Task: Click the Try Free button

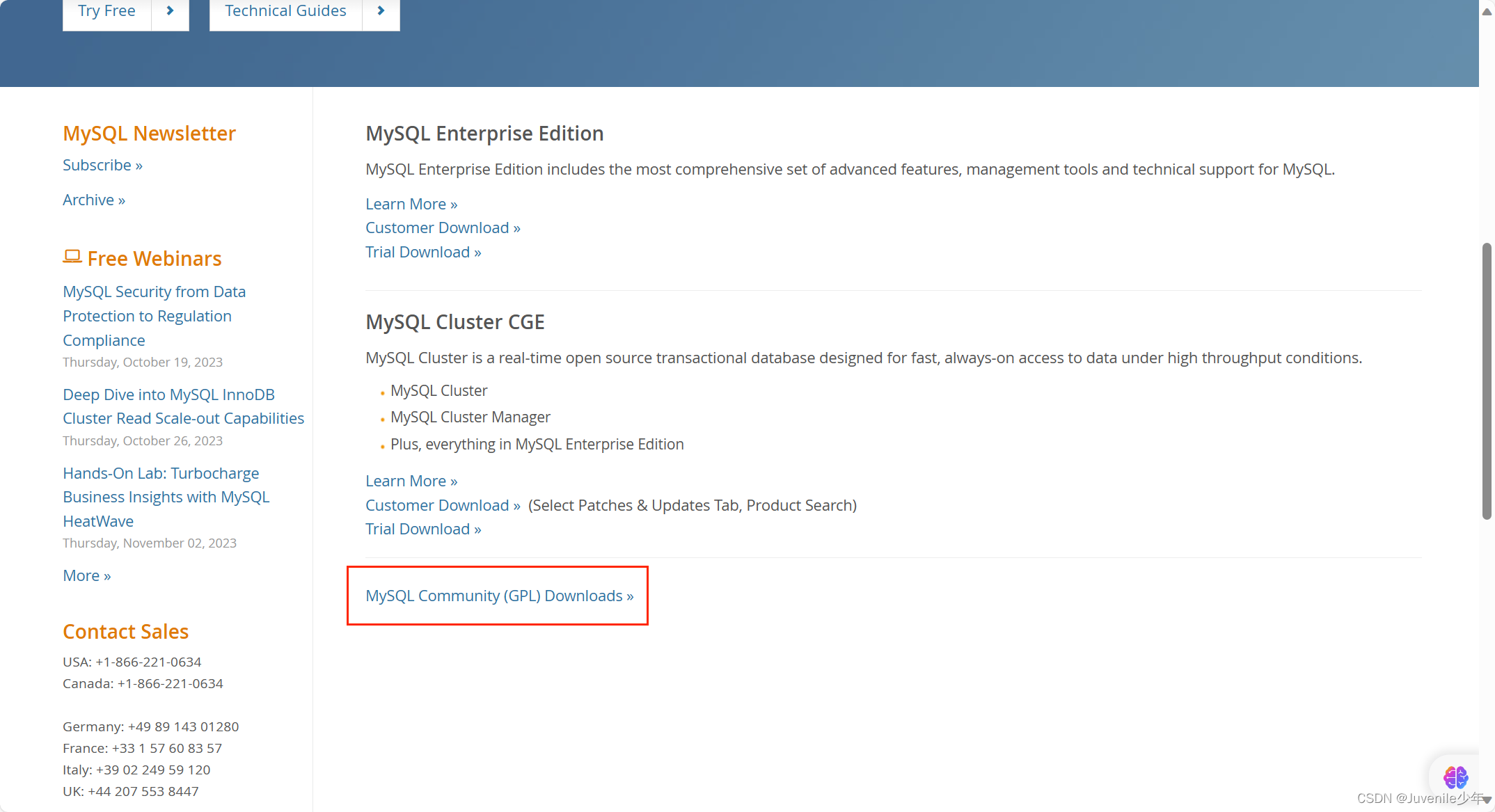Action: tap(106, 12)
